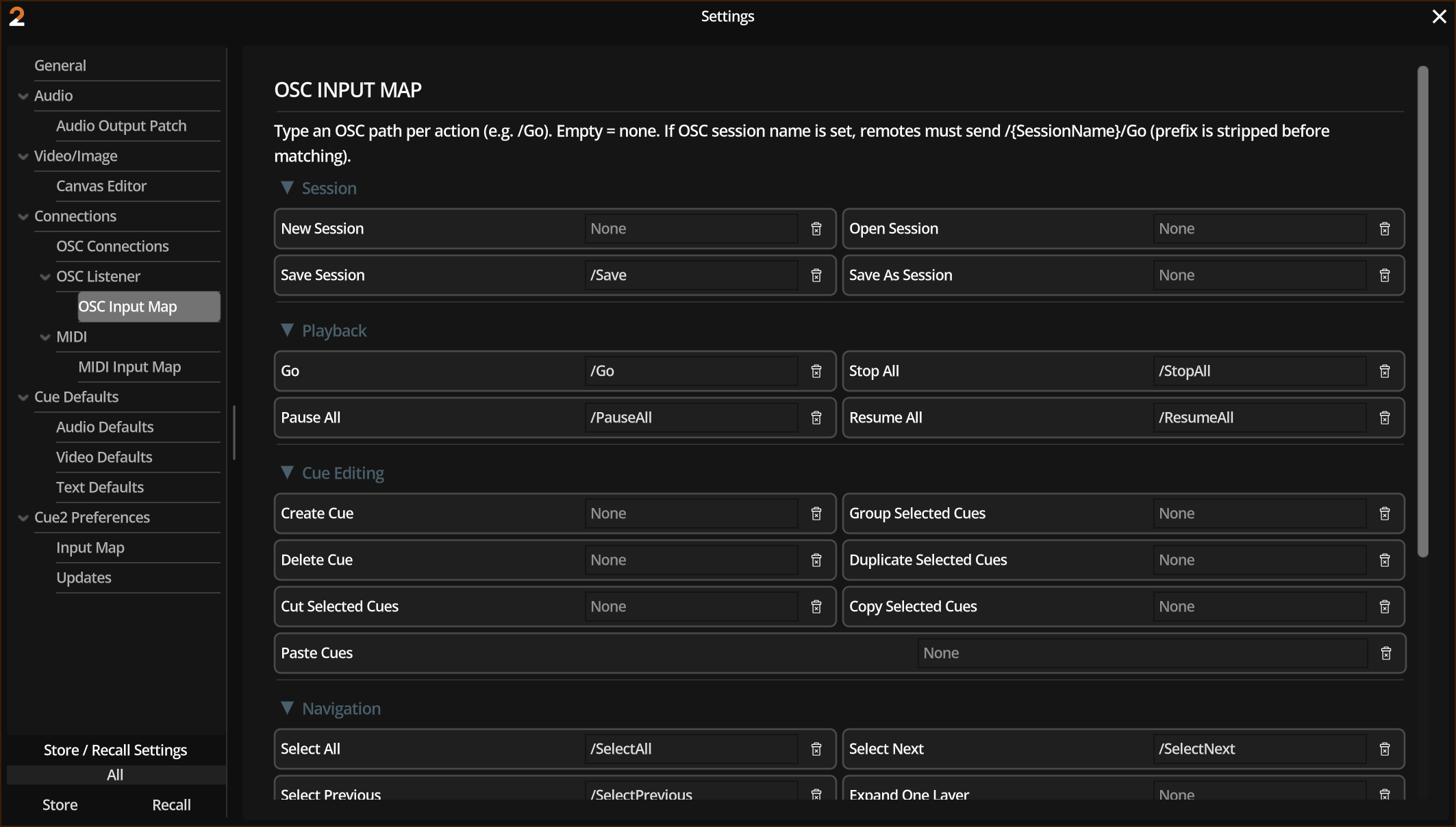Clear Group Selected Cues via trash icon

1385,513
